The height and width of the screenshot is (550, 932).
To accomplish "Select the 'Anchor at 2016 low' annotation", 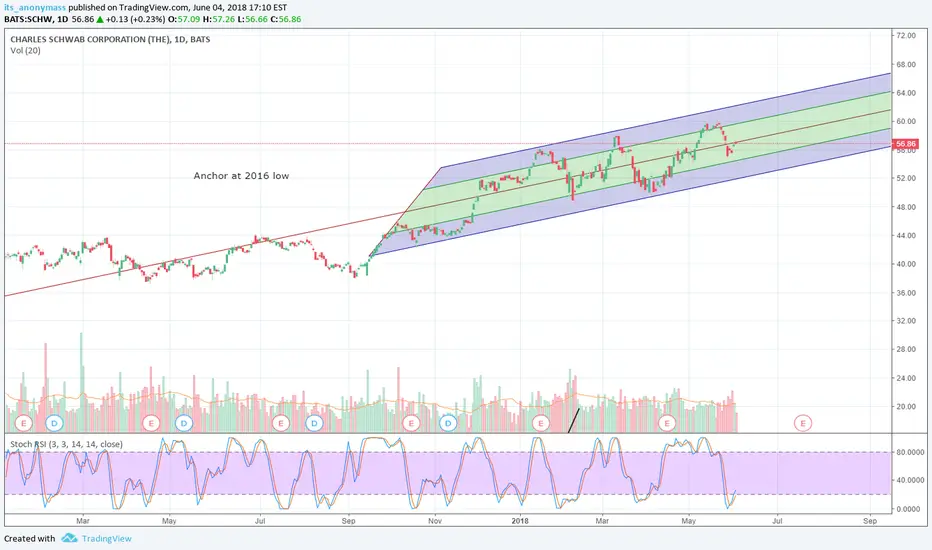I will [241, 176].
